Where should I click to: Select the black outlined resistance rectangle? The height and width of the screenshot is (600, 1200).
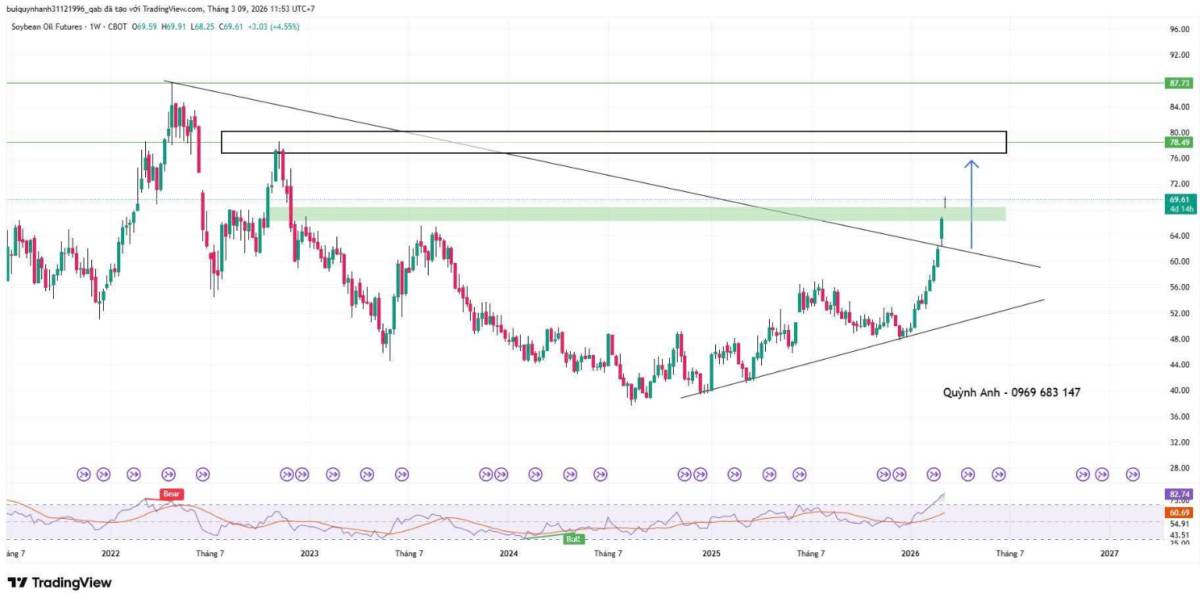pos(614,142)
